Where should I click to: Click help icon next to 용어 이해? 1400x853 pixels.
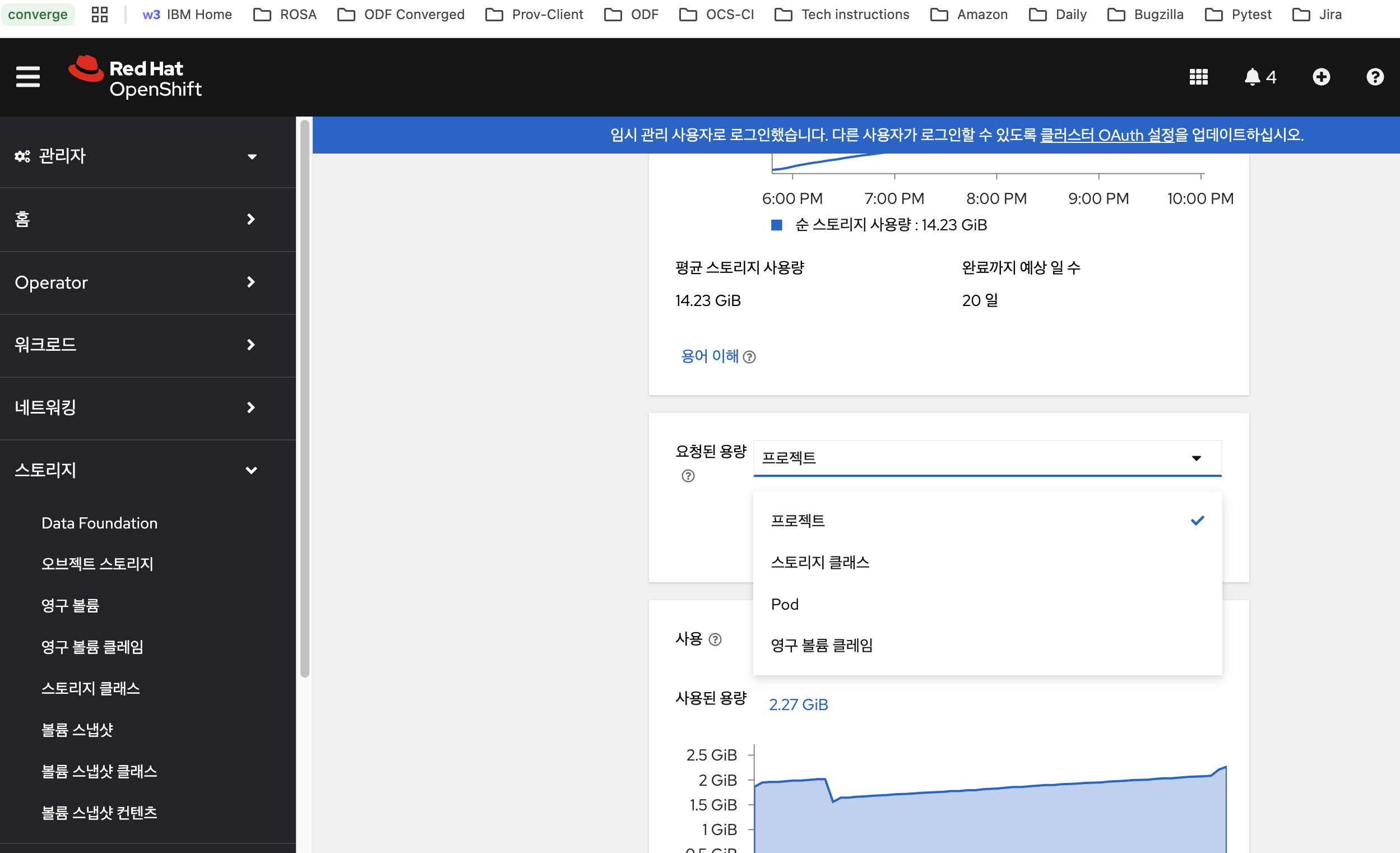coord(749,357)
